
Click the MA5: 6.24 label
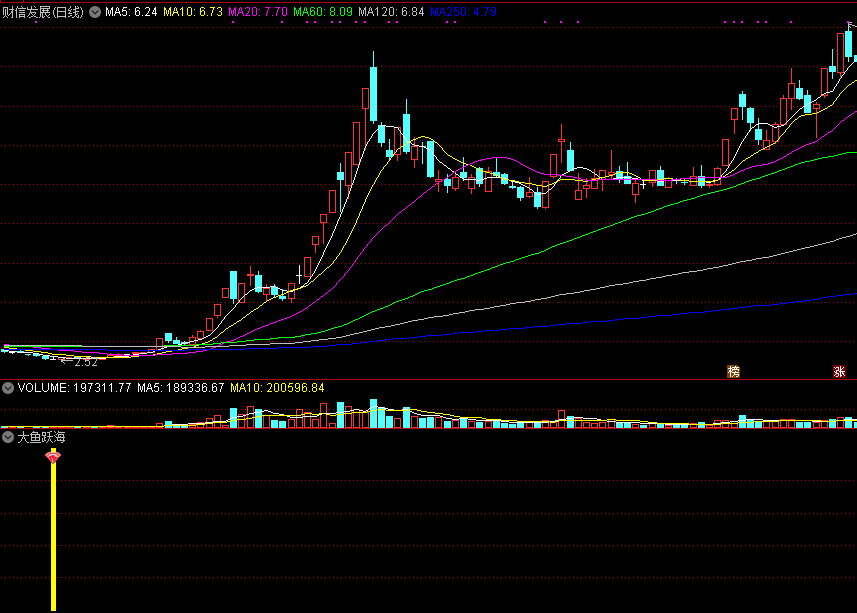131,12
